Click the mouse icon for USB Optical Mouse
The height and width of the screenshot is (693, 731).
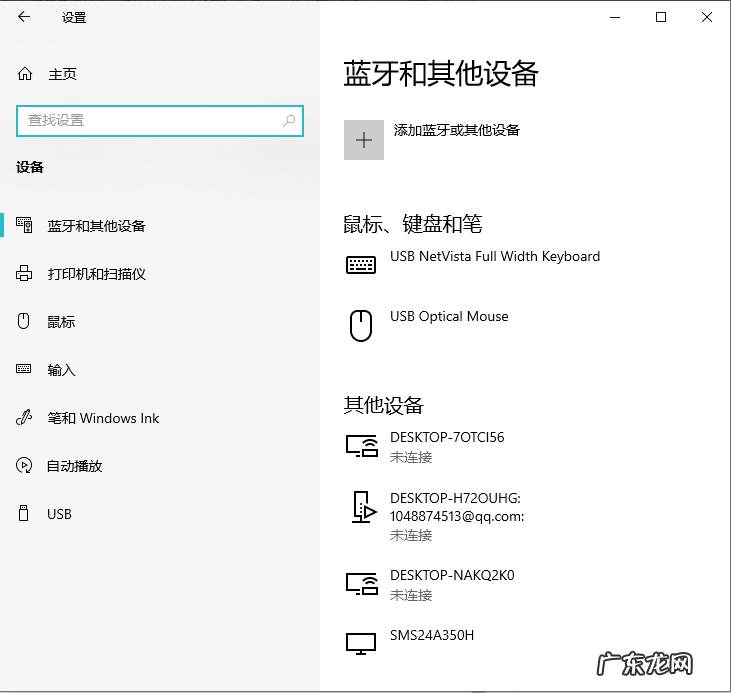(361, 326)
